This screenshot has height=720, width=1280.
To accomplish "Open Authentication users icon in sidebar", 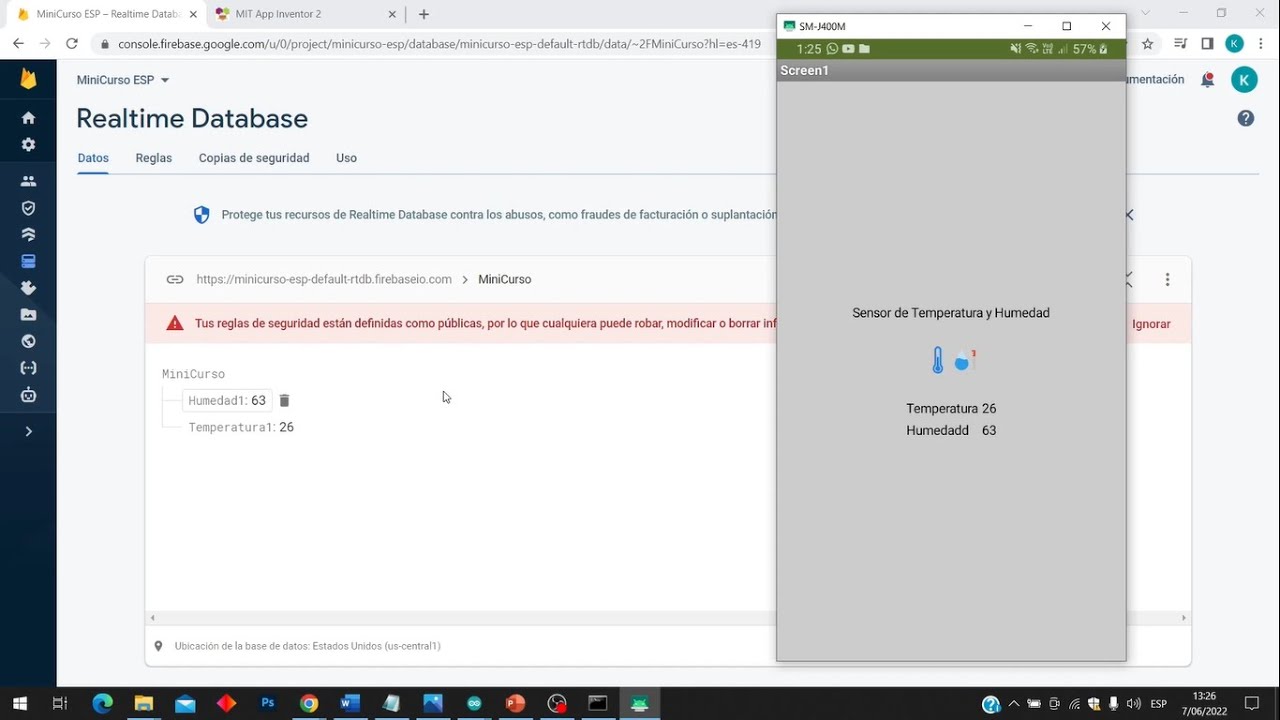I will [x=28, y=181].
